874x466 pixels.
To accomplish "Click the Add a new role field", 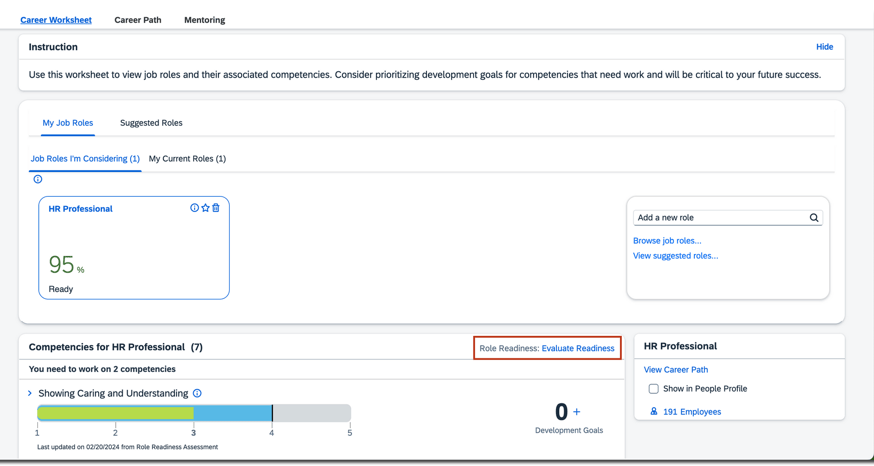I will [x=720, y=218].
